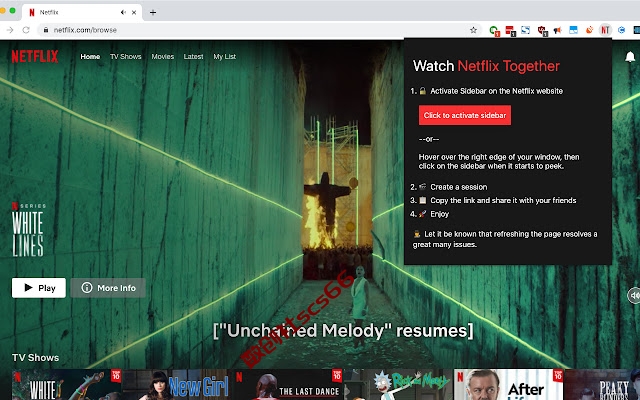
Task: Open The Last Dance thumbnail
Action: point(288,384)
